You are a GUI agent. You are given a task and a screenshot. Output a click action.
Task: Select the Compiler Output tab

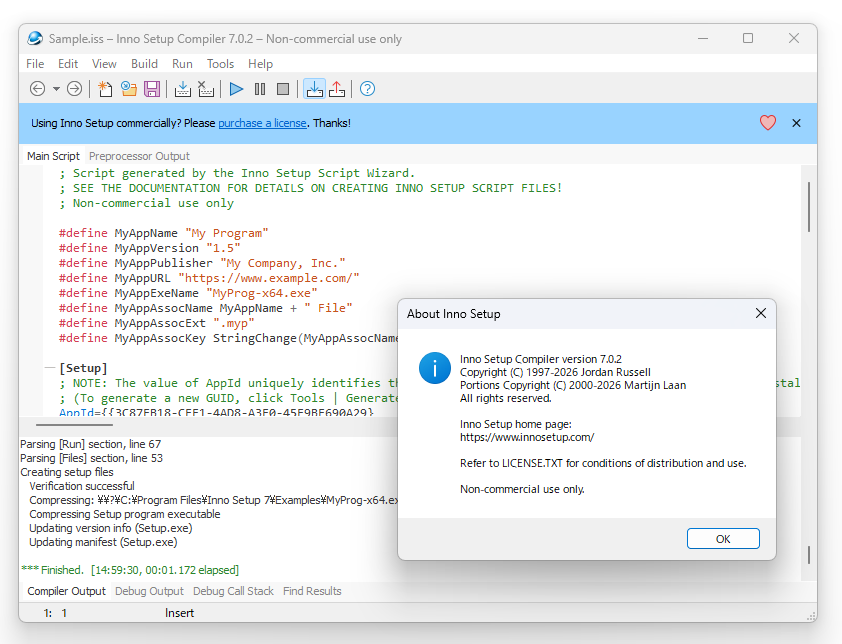67,591
